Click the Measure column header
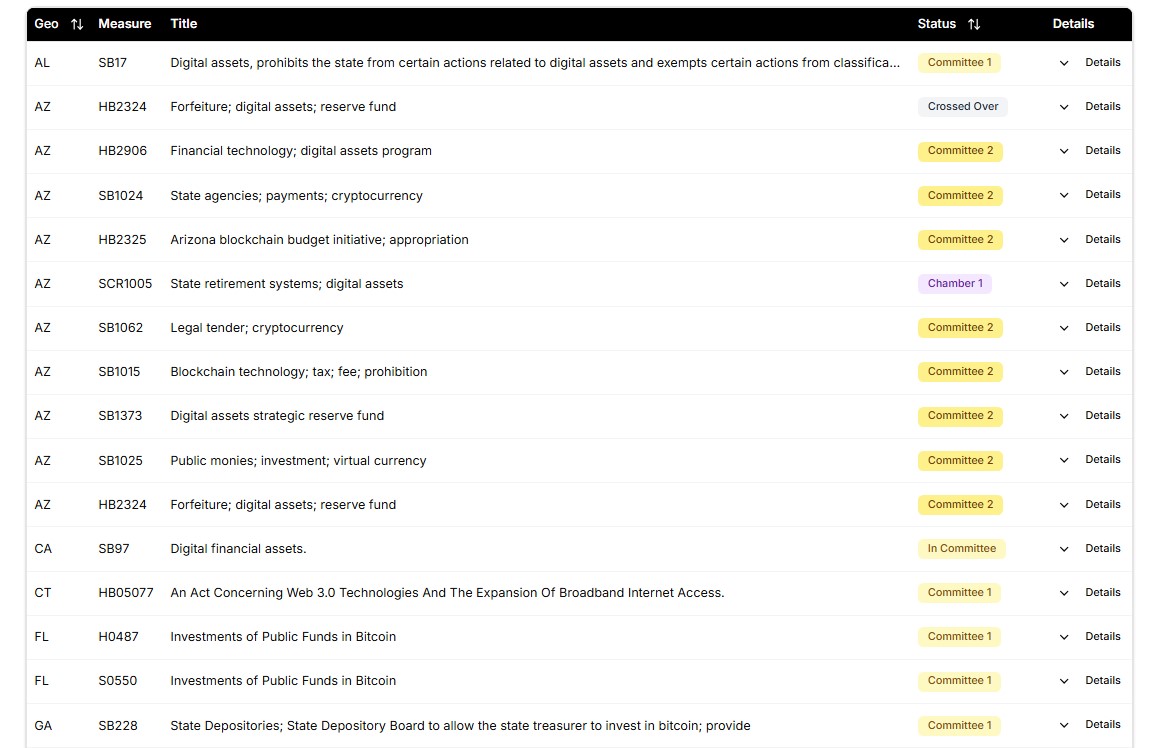Image resolution: width=1150 pixels, height=748 pixels. coord(125,23)
